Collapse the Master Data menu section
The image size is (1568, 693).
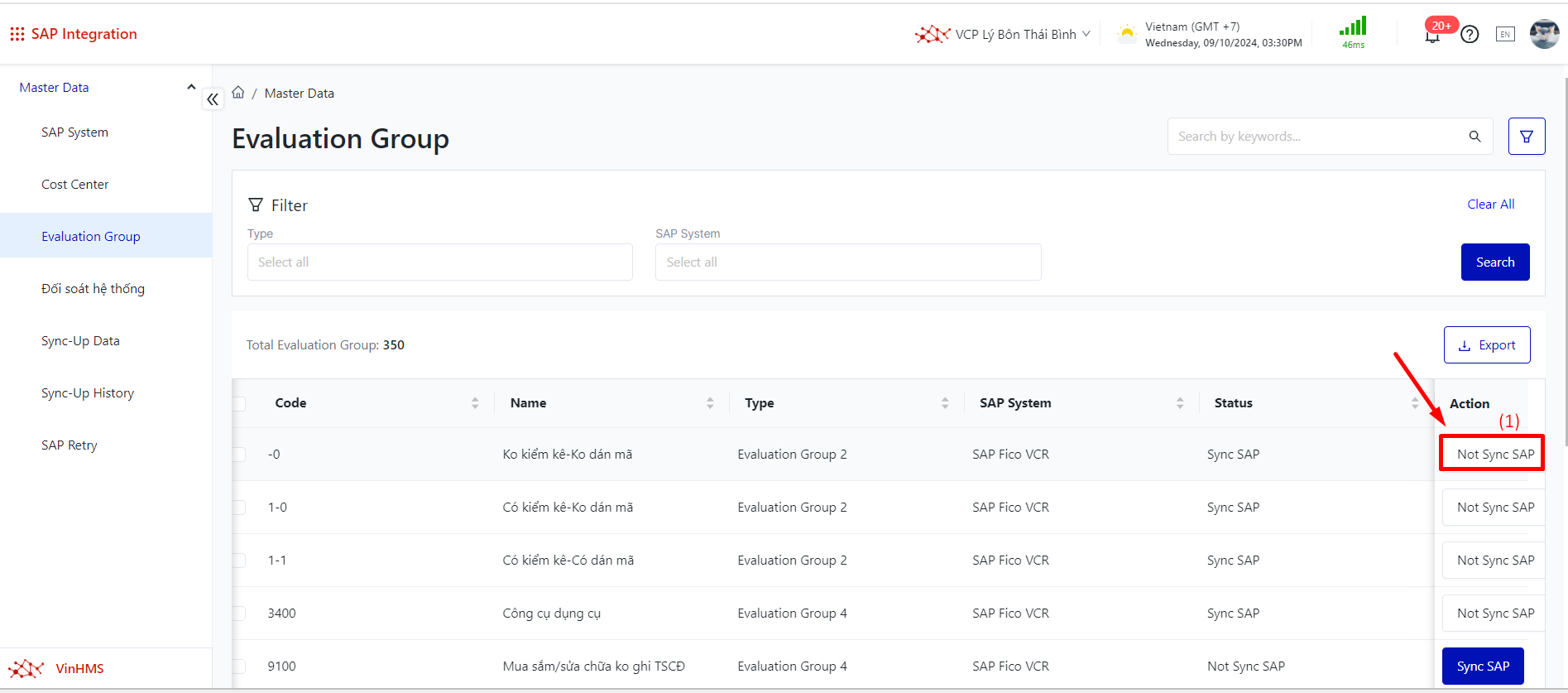tap(191, 87)
